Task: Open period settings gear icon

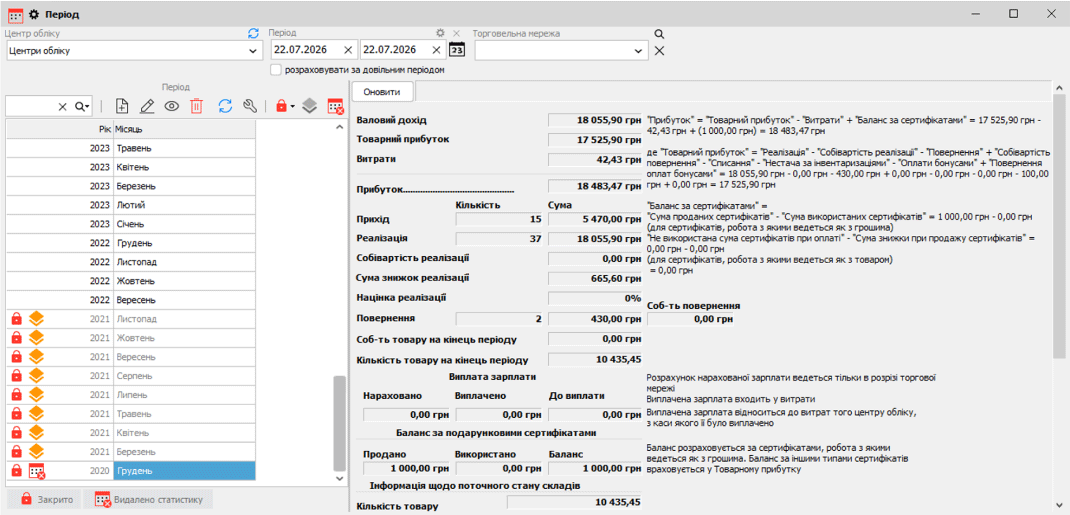Action: point(441,33)
